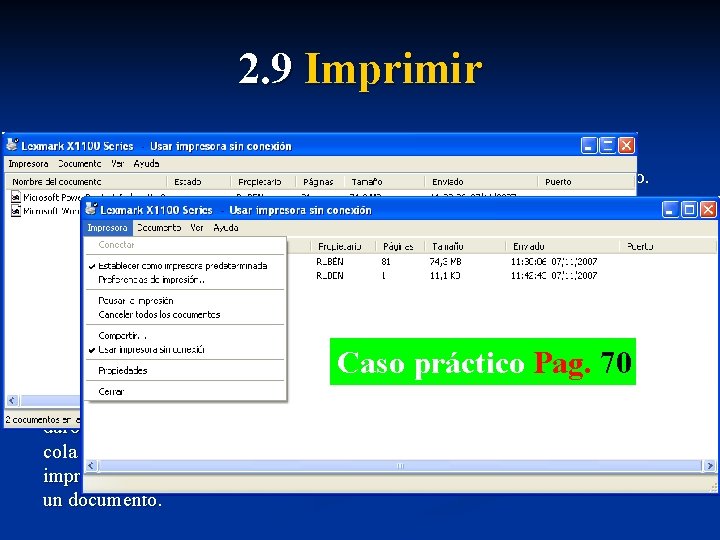Select 11:30:06 sent time entry
The height and width of the screenshot is (540, 720).
pyautogui.click(x=554, y=262)
